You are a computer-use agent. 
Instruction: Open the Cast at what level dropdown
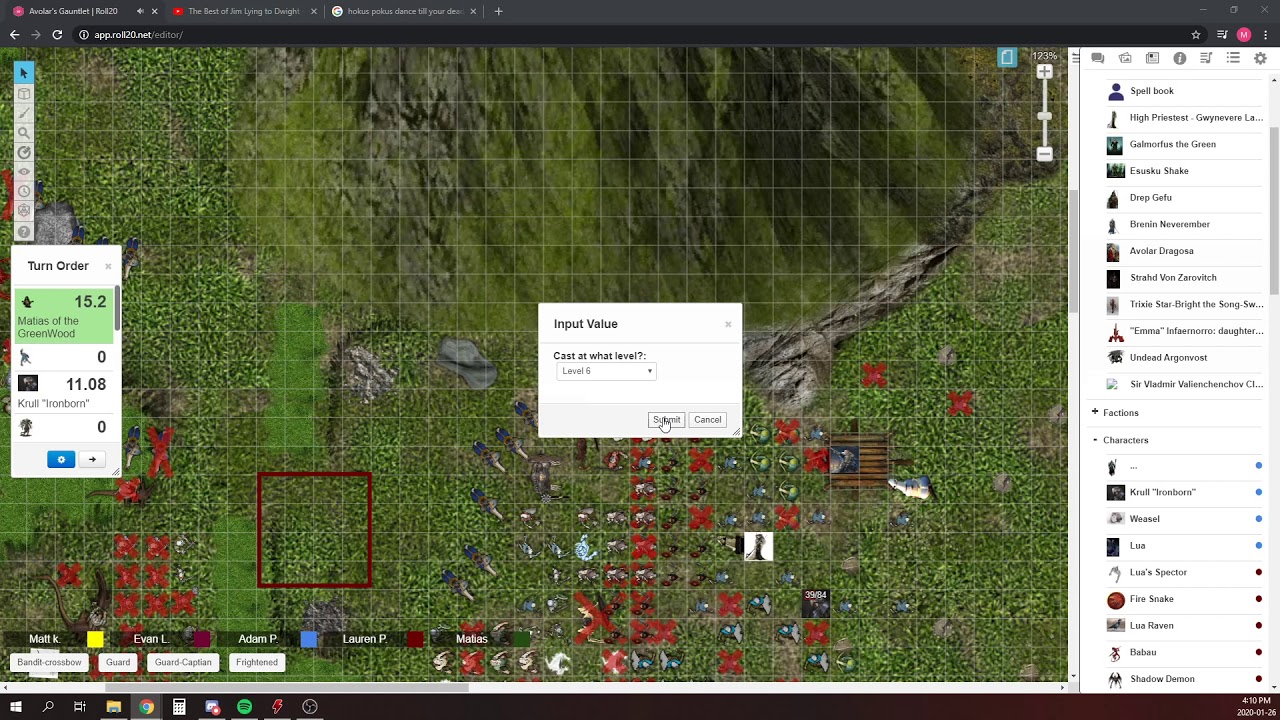[x=607, y=371]
